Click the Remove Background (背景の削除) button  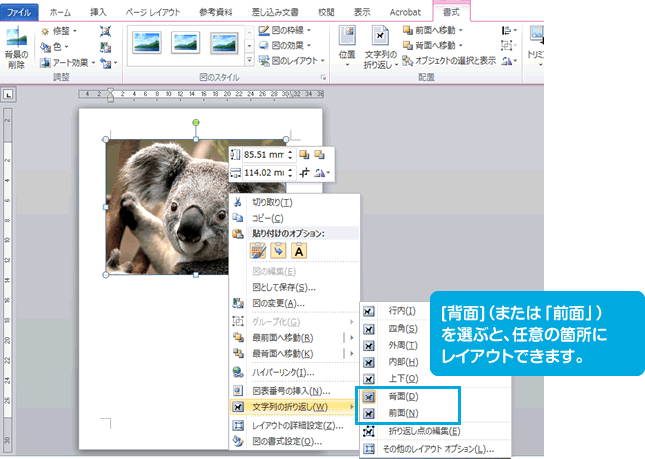(16, 48)
